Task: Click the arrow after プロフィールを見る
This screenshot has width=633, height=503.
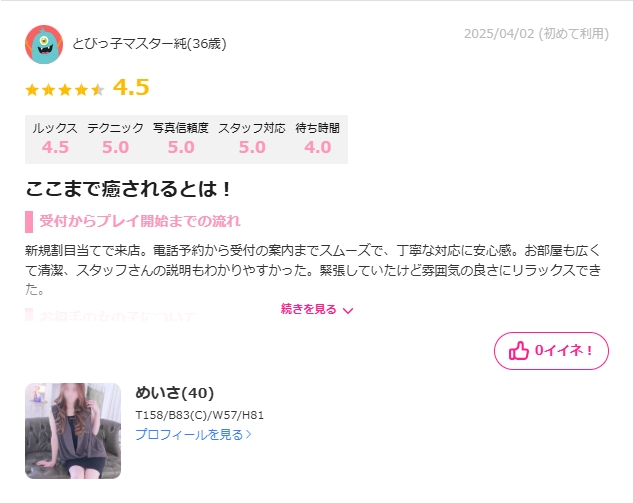Action: [249, 434]
